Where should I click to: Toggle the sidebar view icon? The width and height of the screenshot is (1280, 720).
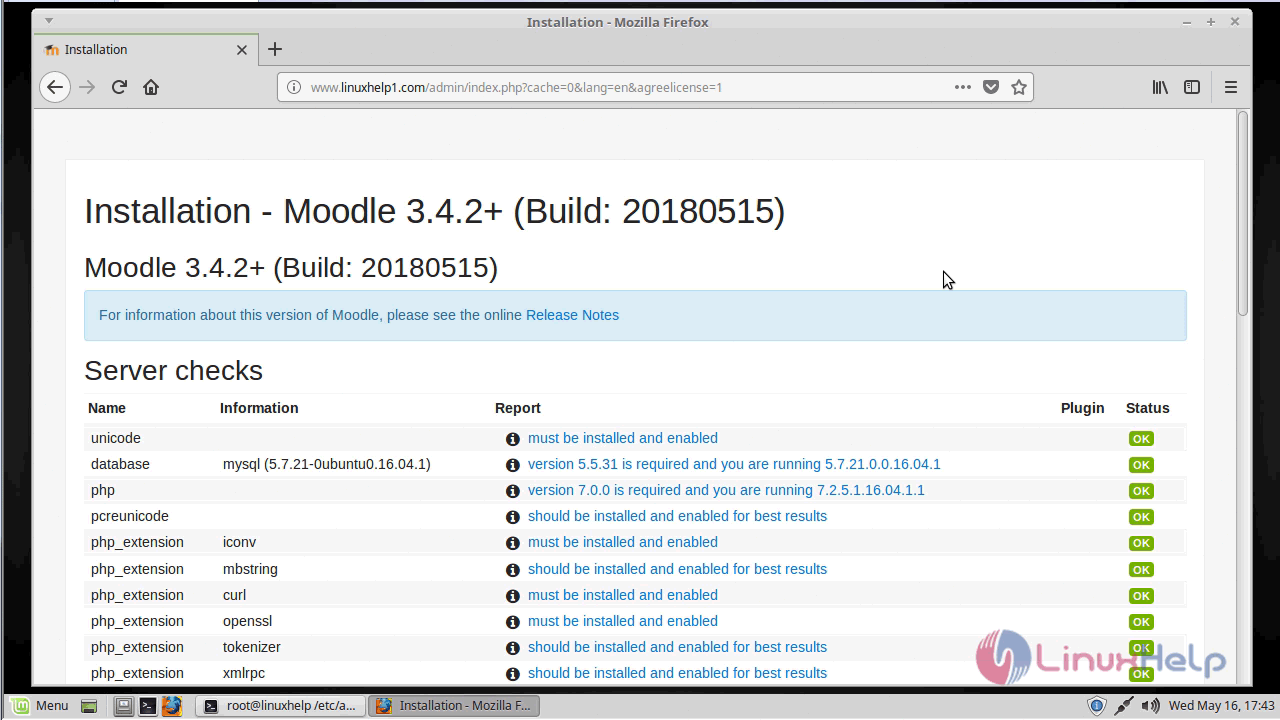[1192, 87]
